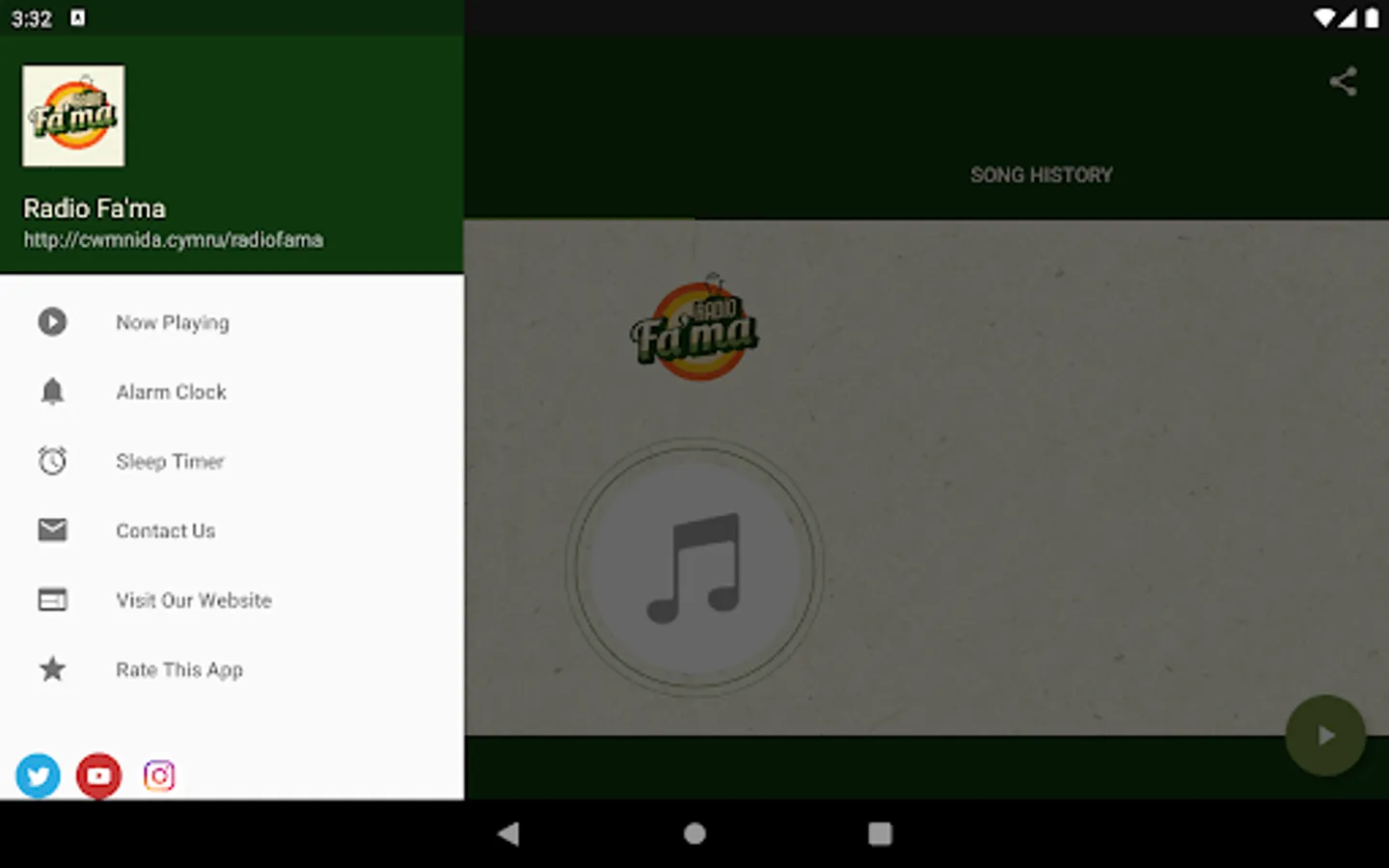Tap the notification icon in the status bar
This screenshot has height=868, width=1389.
tap(78, 17)
